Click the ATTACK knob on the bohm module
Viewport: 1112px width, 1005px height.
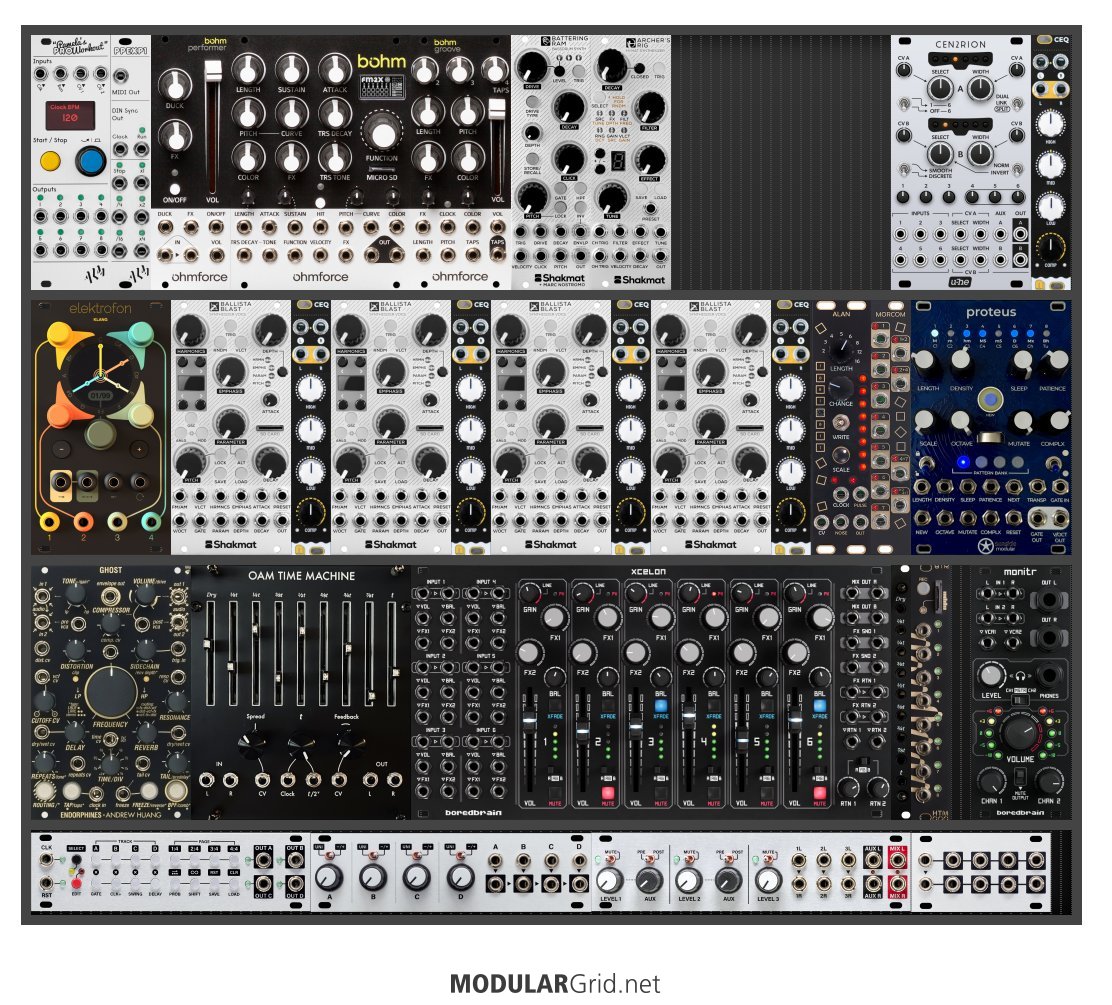[x=335, y=69]
